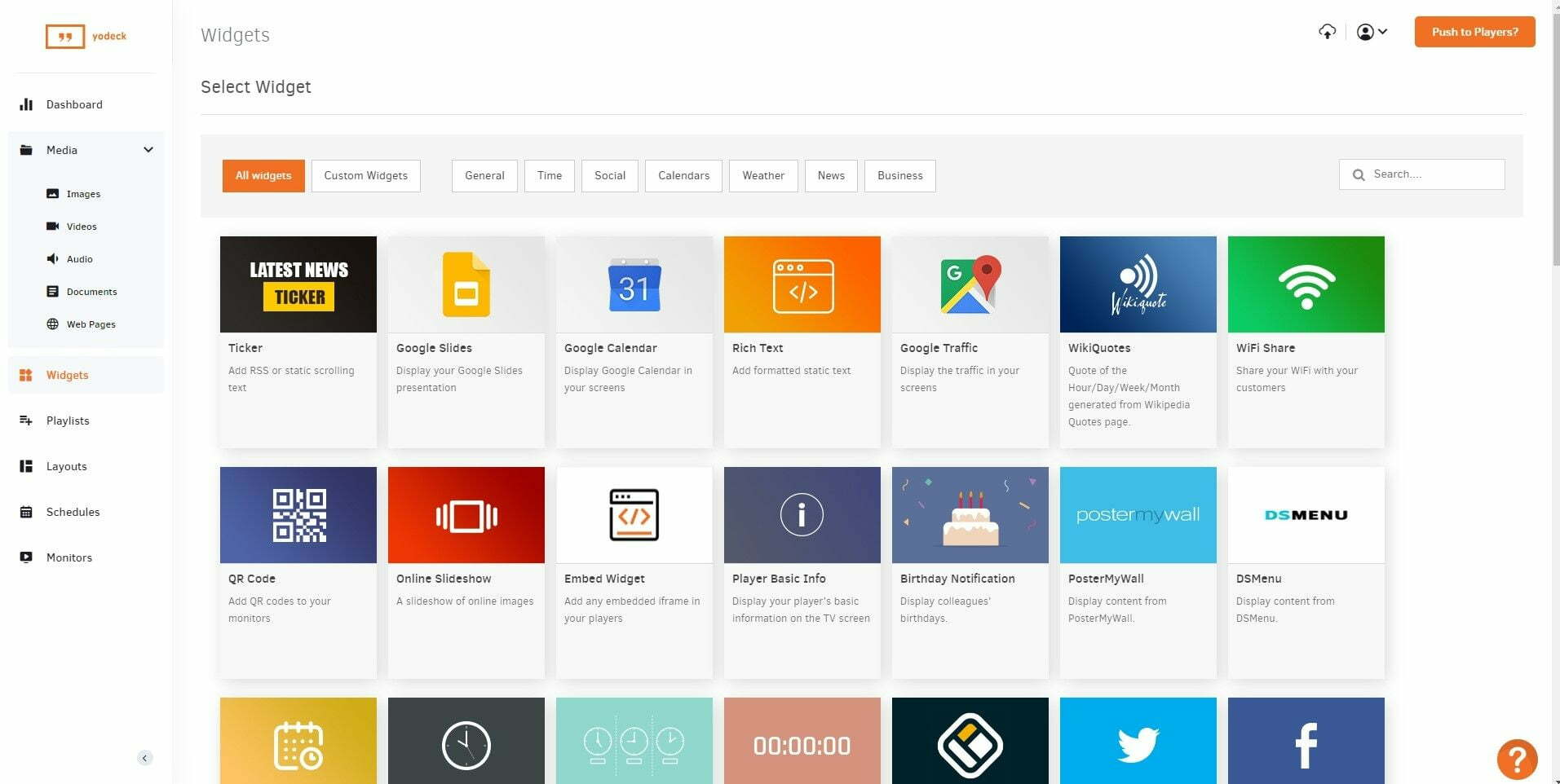Filter widgets by Weather
This screenshot has height=784, width=1560.
(x=763, y=176)
